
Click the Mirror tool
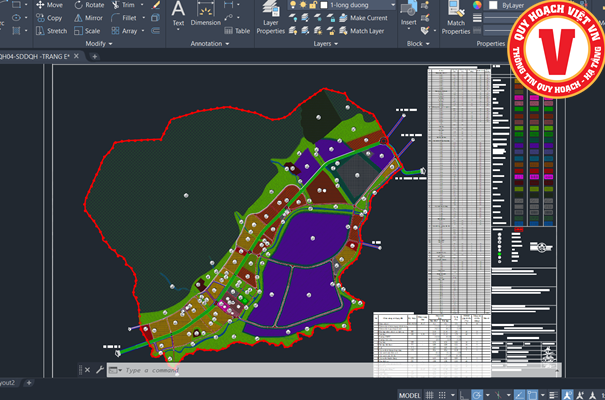coord(88,18)
